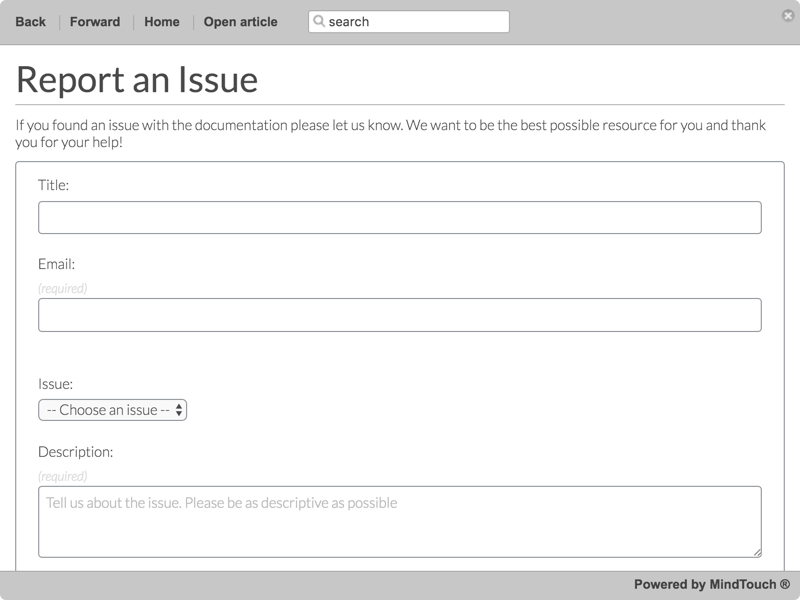Go to Home in the top bar

coord(163,20)
